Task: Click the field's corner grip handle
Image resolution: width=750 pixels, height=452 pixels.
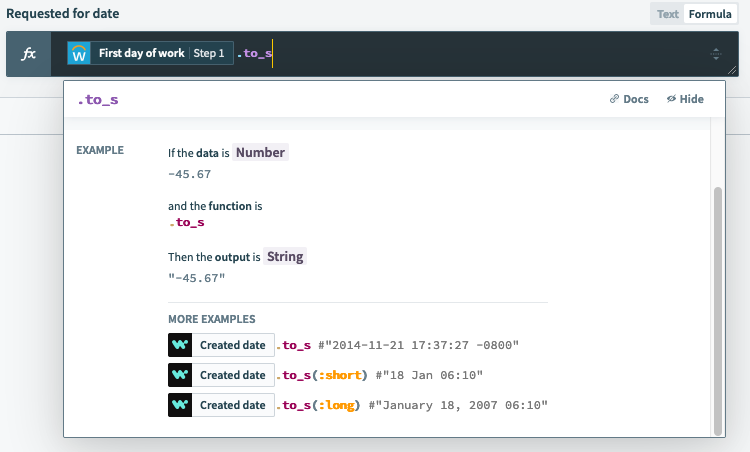Action: (732, 70)
